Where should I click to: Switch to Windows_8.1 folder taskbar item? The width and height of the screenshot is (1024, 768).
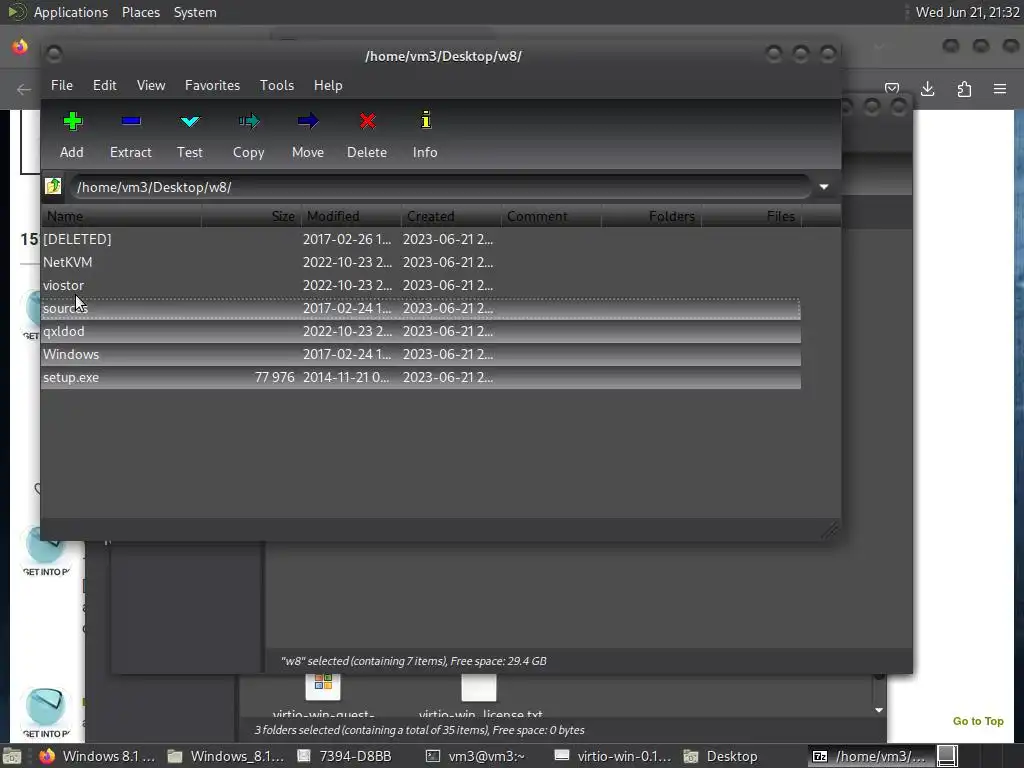tap(225, 756)
